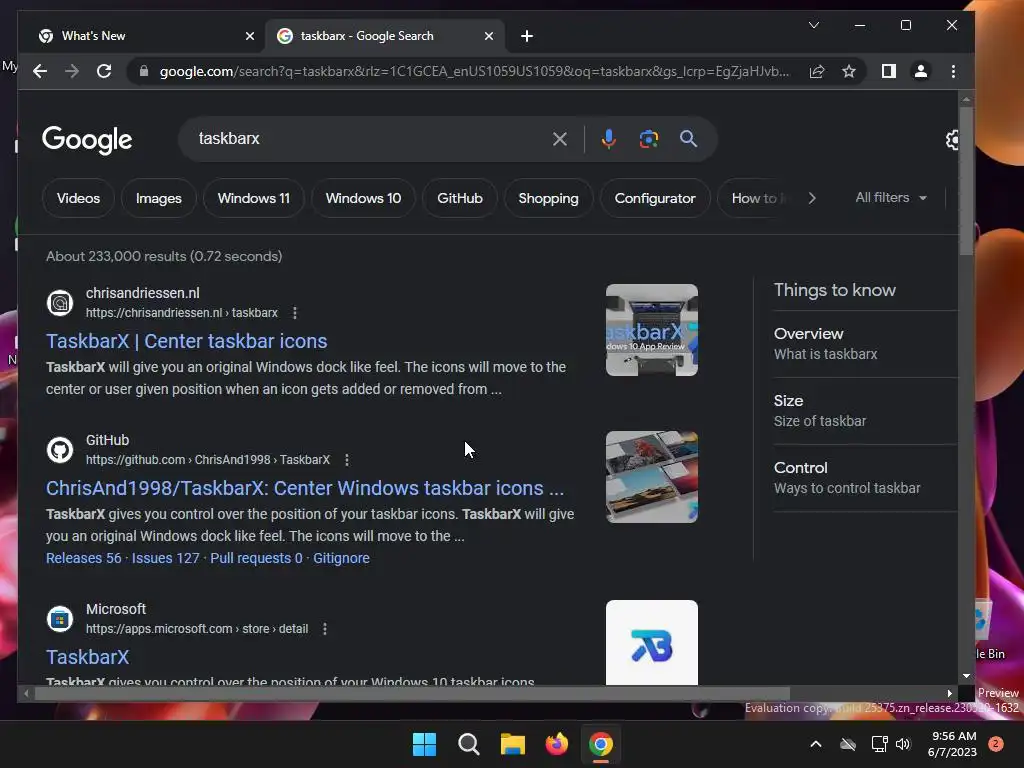Screen dimensions: 1024x768
Task: Open Issues 127 sublink
Action: pyautogui.click(x=165, y=558)
